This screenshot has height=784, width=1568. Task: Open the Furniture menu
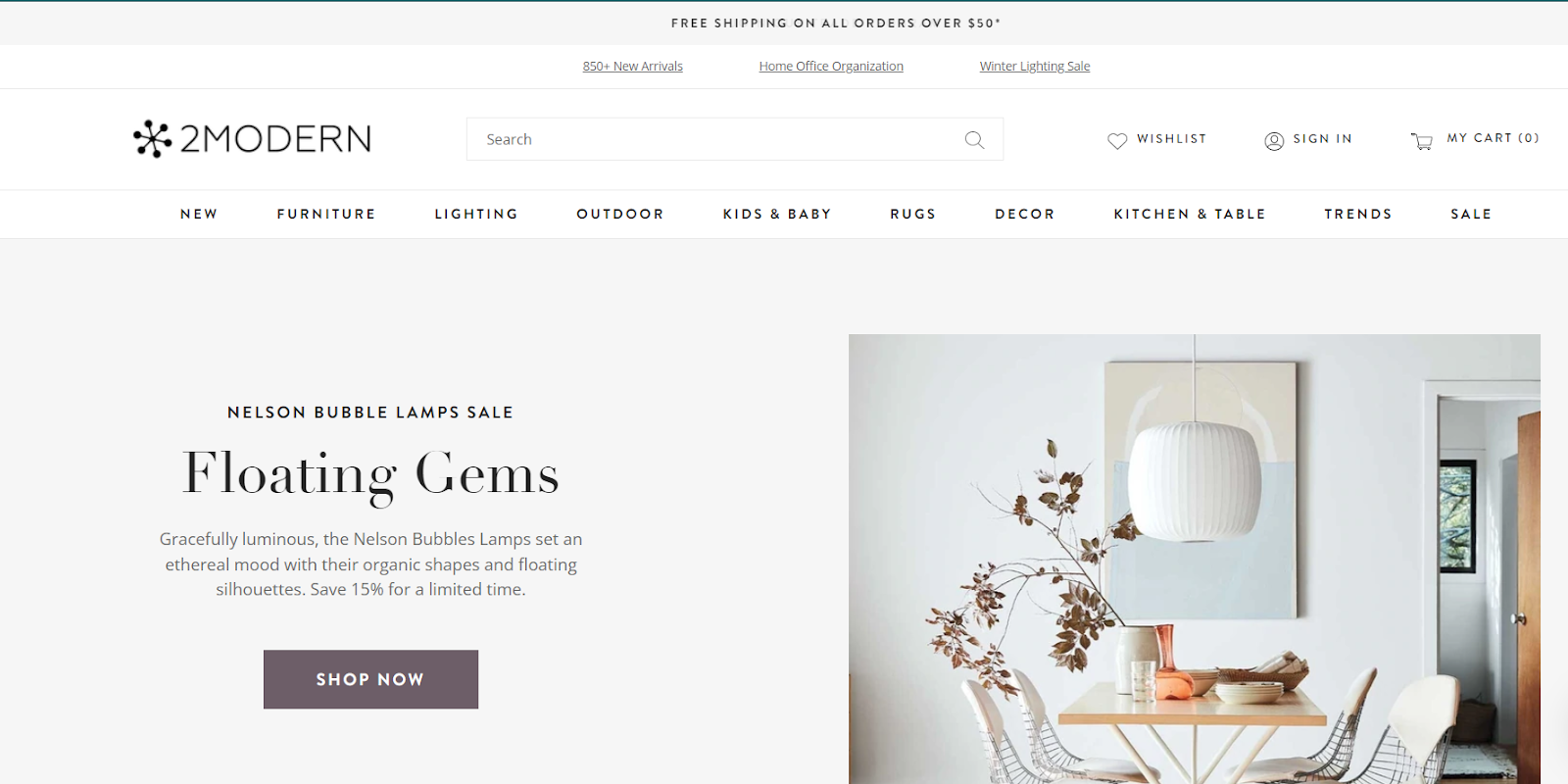coord(326,214)
